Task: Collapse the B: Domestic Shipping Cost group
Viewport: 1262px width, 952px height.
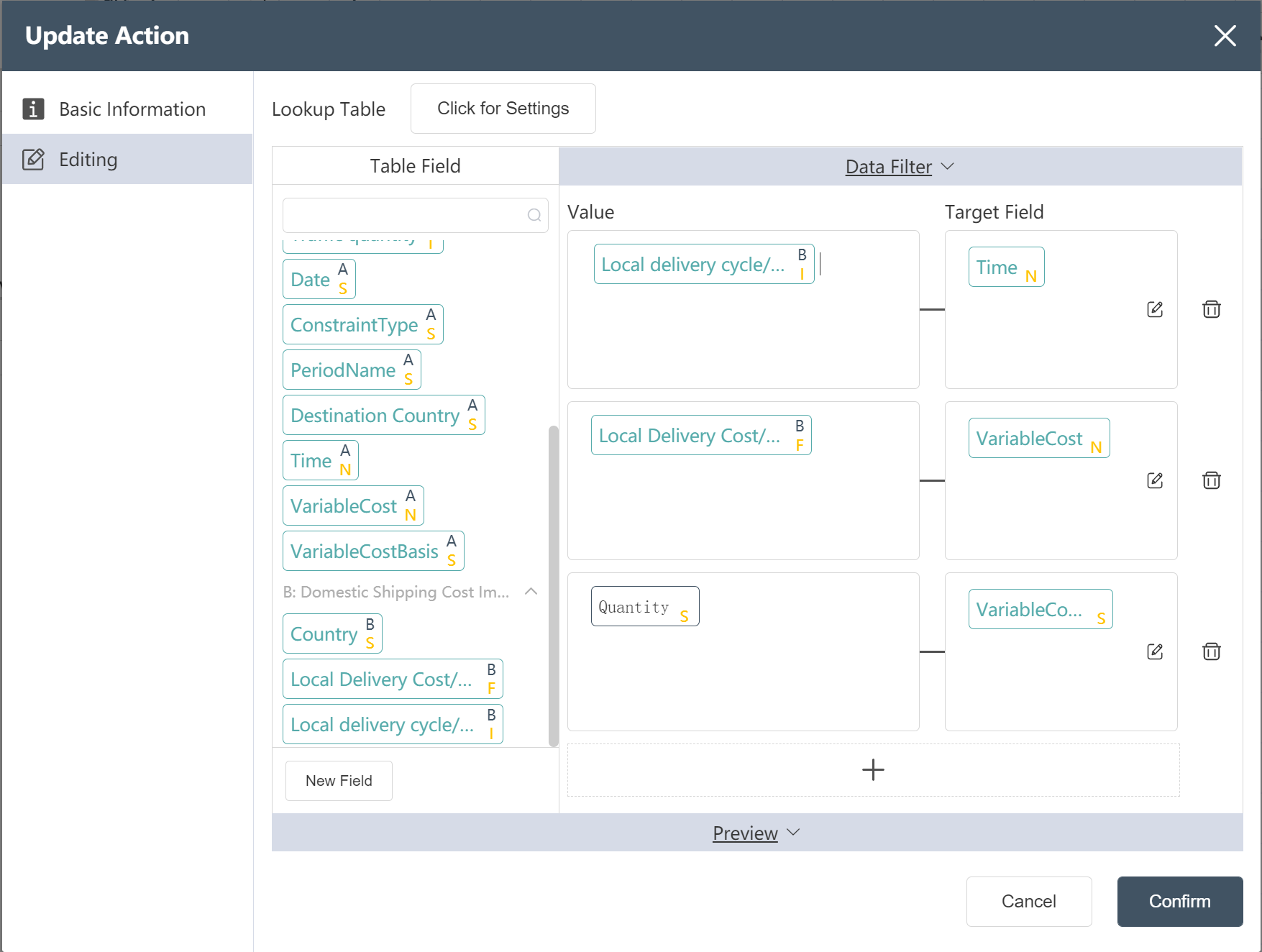Action: click(x=531, y=592)
